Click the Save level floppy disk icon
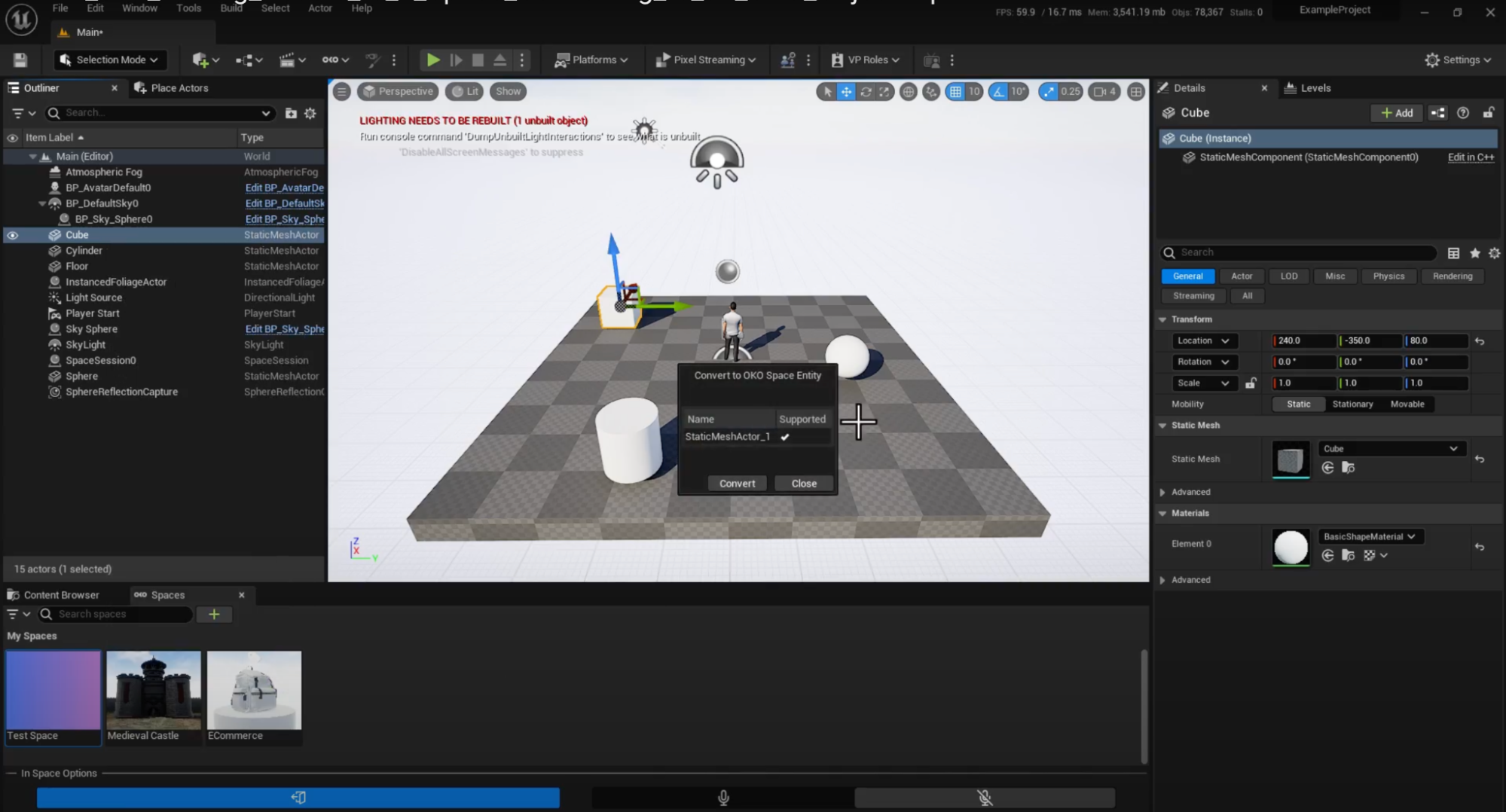Image resolution: width=1506 pixels, height=812 pixels. click(x=20, y=60)
